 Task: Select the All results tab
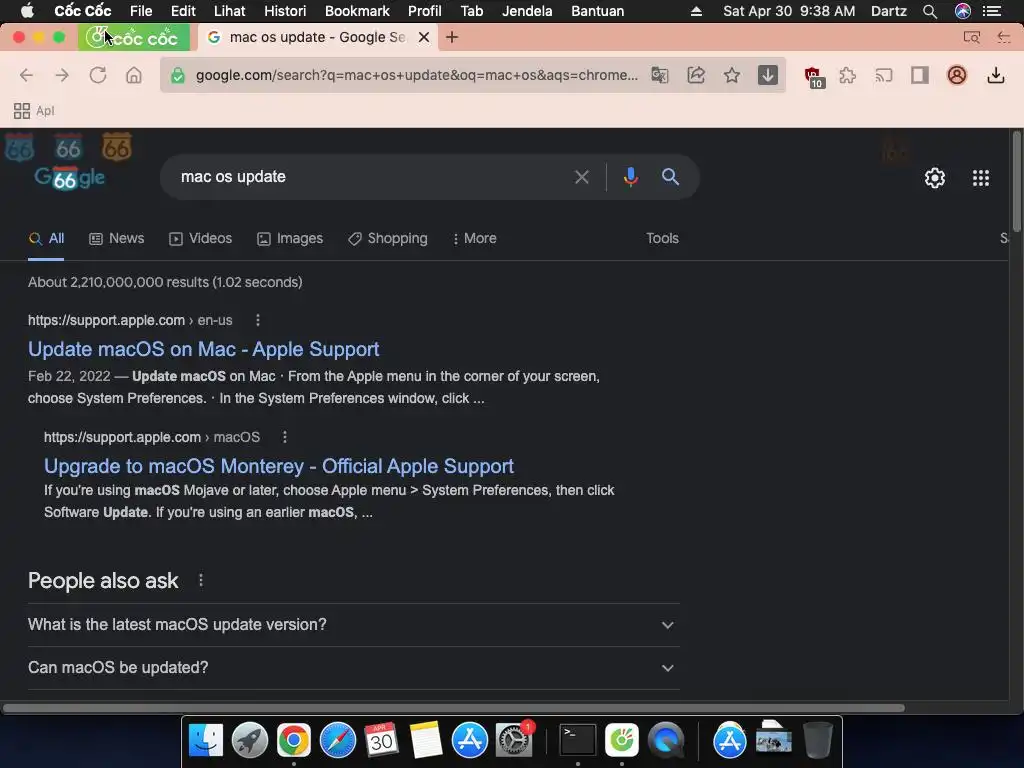click(46, 238)
